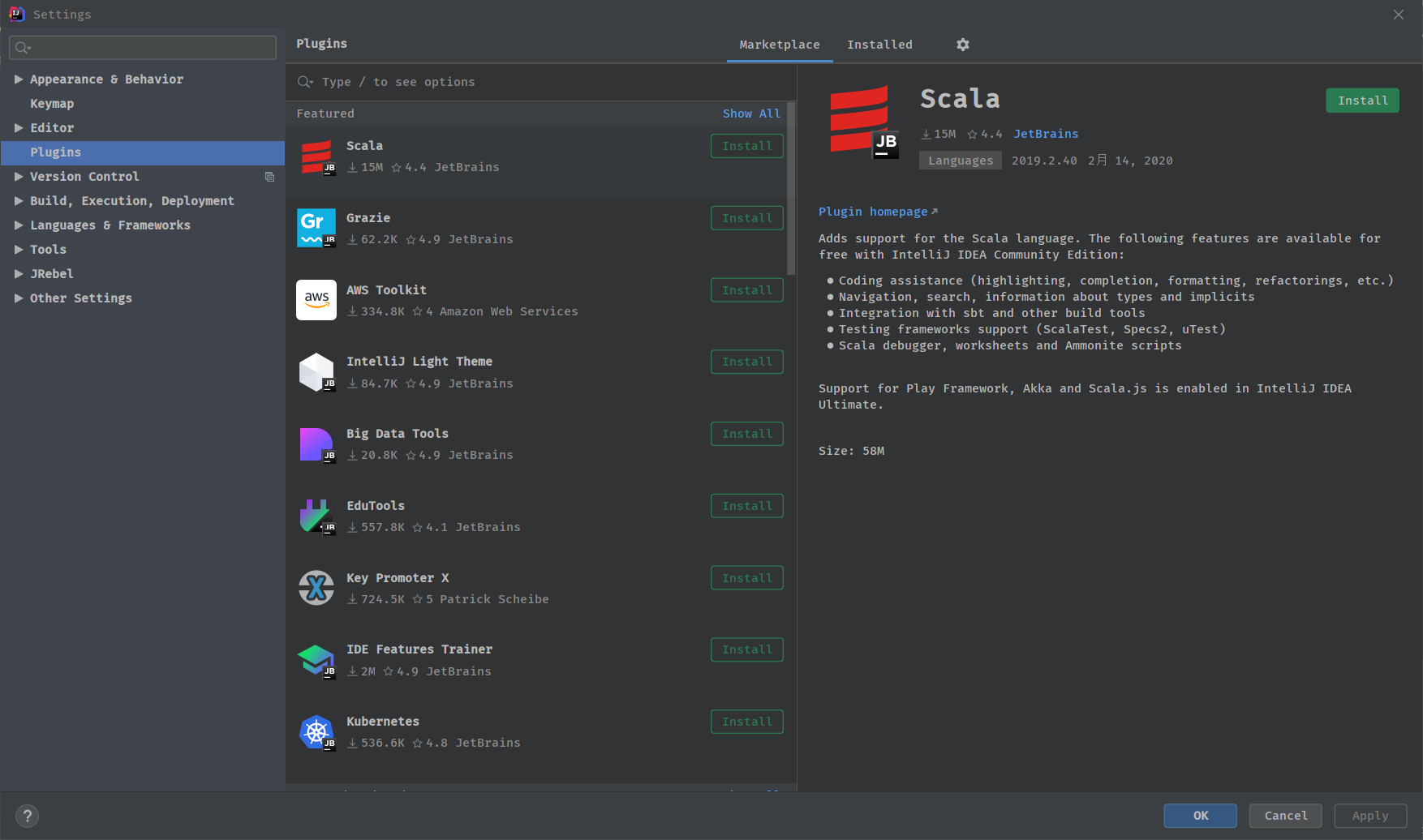Switch to the Marketplace tab
This screenshot has height=840, width=1423.
(x=780, y=45)
